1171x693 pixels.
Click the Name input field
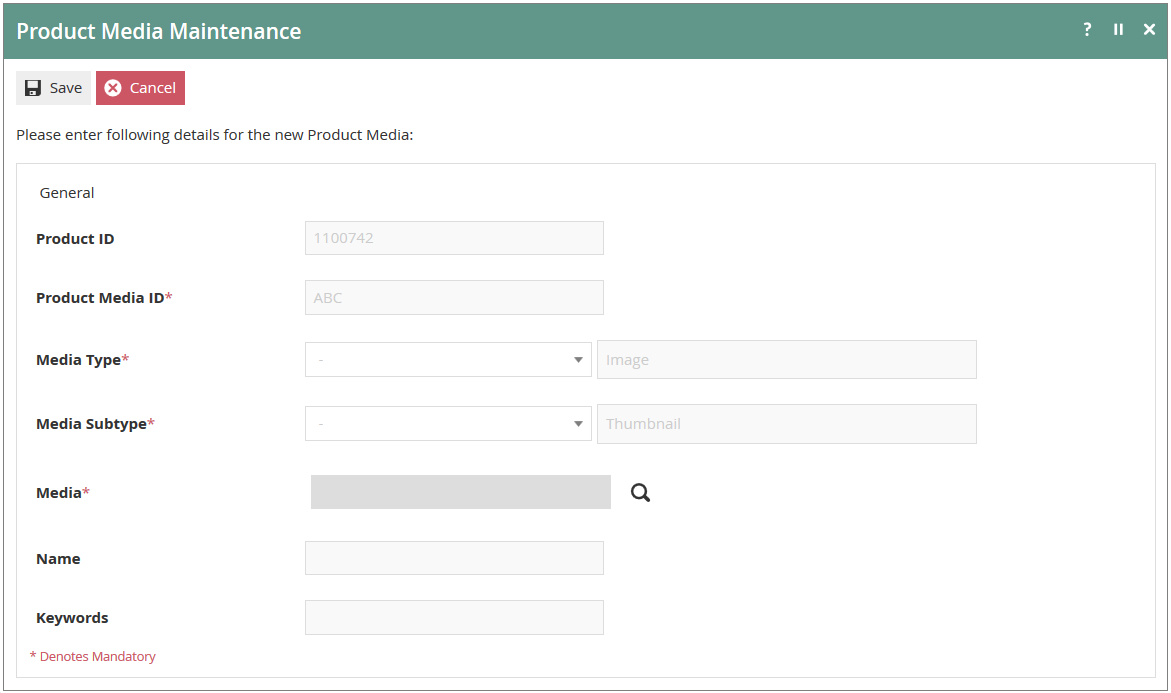point(454,557)
